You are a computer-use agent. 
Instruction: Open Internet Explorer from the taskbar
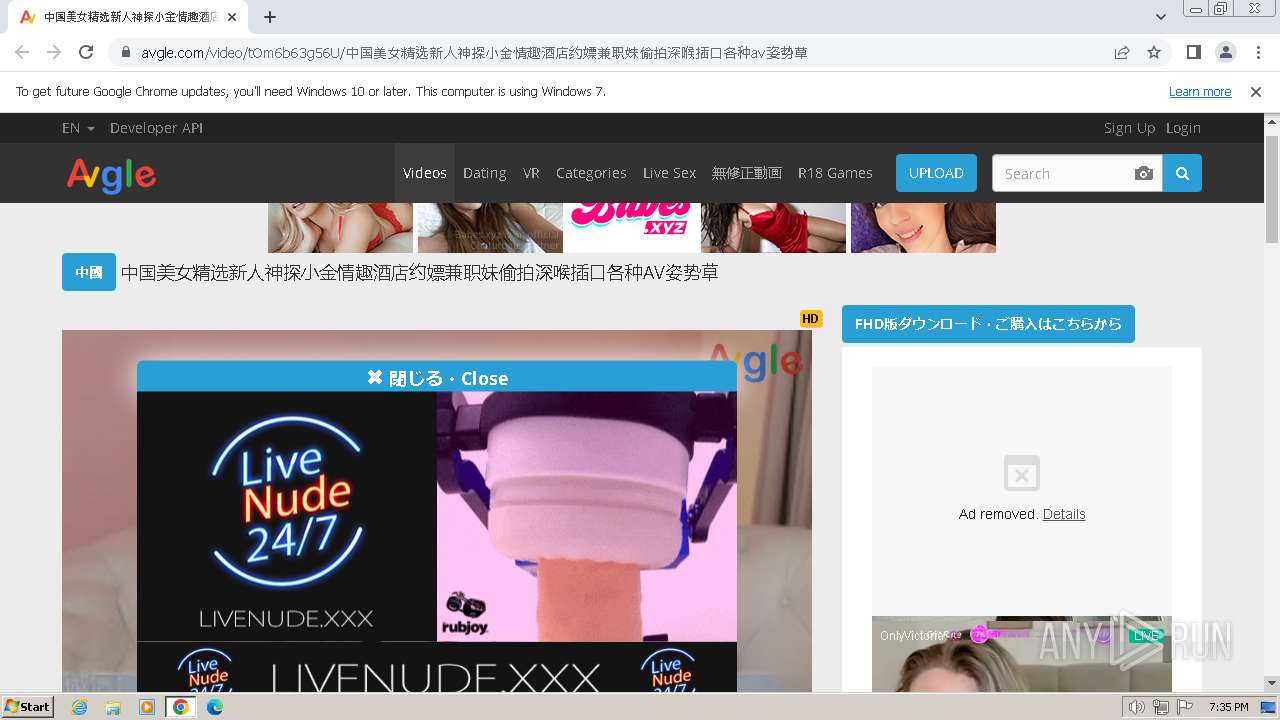pyautogui.click(x=80, y=707)
